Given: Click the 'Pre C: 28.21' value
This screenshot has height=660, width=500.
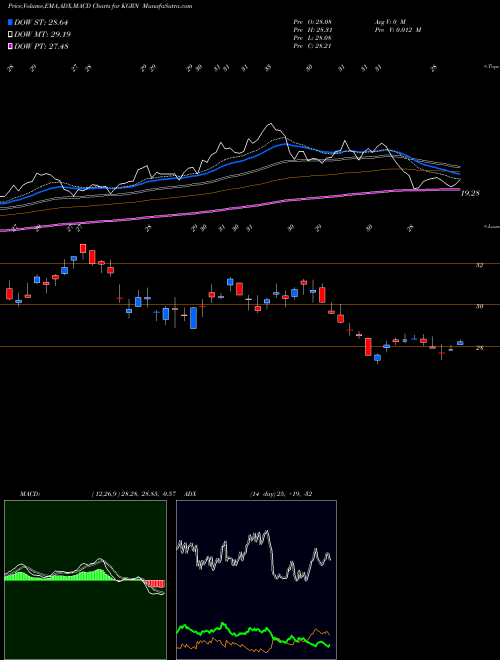Looking at the screenshot, I should tap(312, 46).
